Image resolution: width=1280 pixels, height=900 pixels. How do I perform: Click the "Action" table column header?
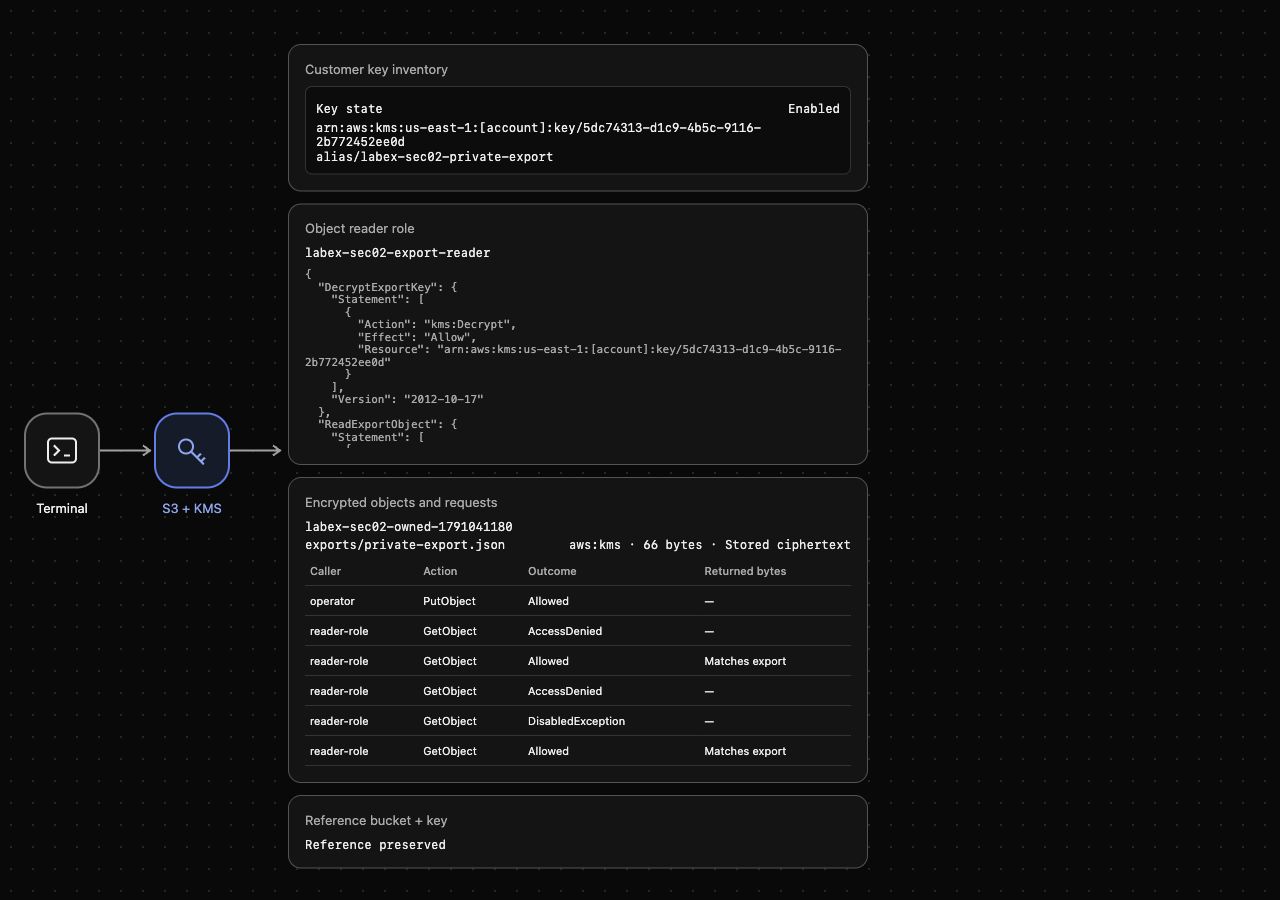(x=440, y=571)
